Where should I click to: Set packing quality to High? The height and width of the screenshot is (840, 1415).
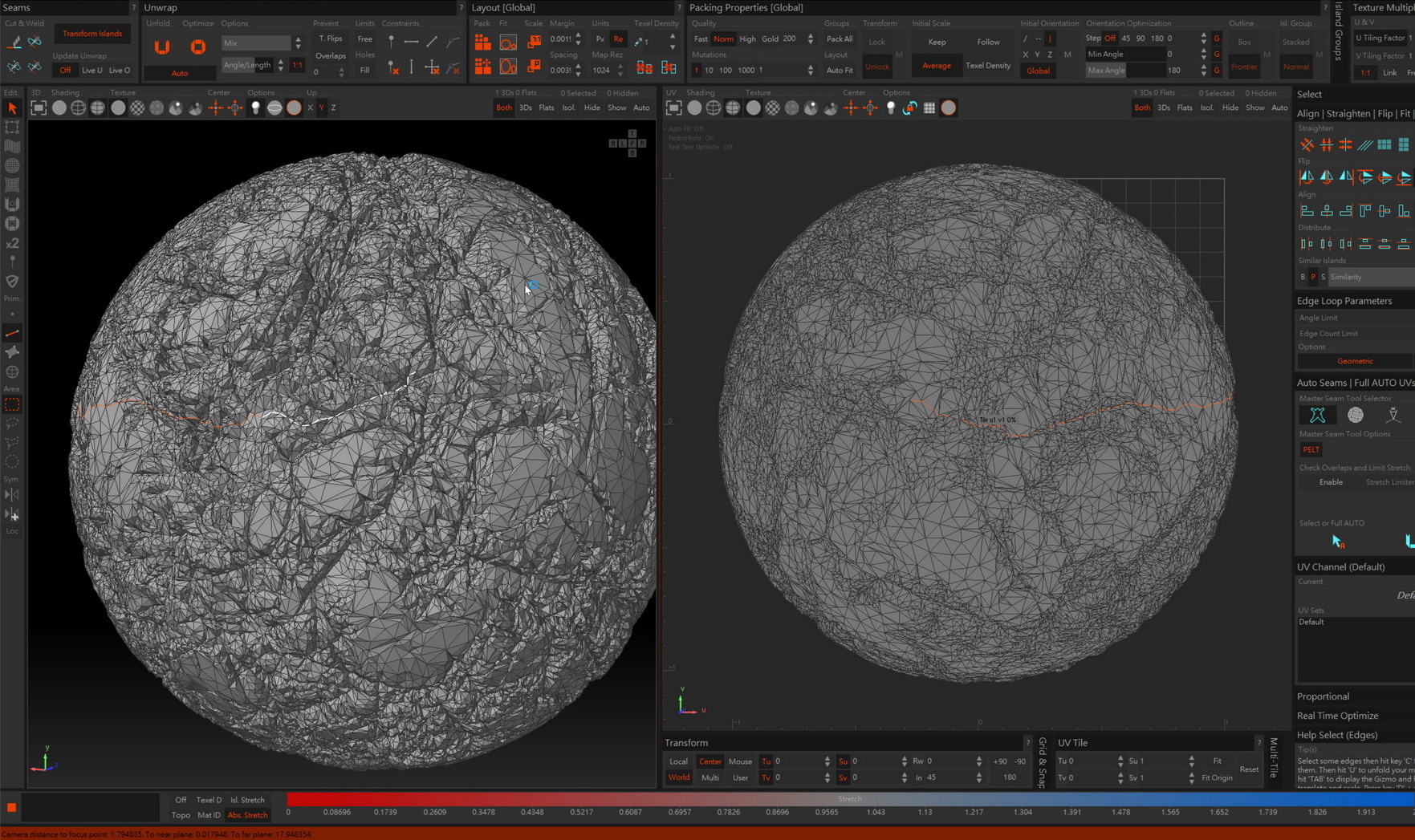(747, 39)
